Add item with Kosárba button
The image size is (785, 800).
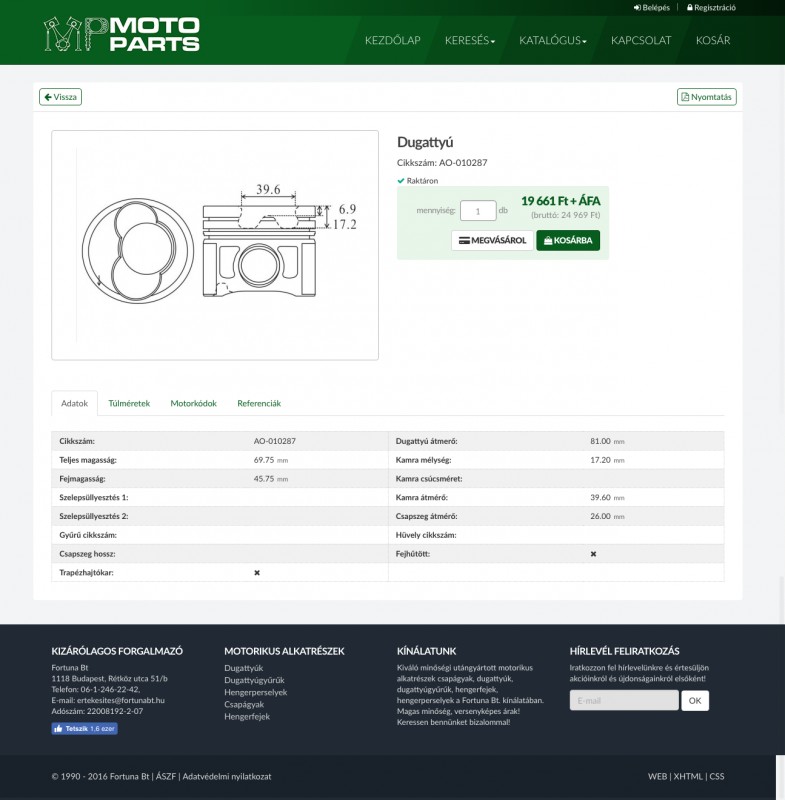click(x=568, y=240)
